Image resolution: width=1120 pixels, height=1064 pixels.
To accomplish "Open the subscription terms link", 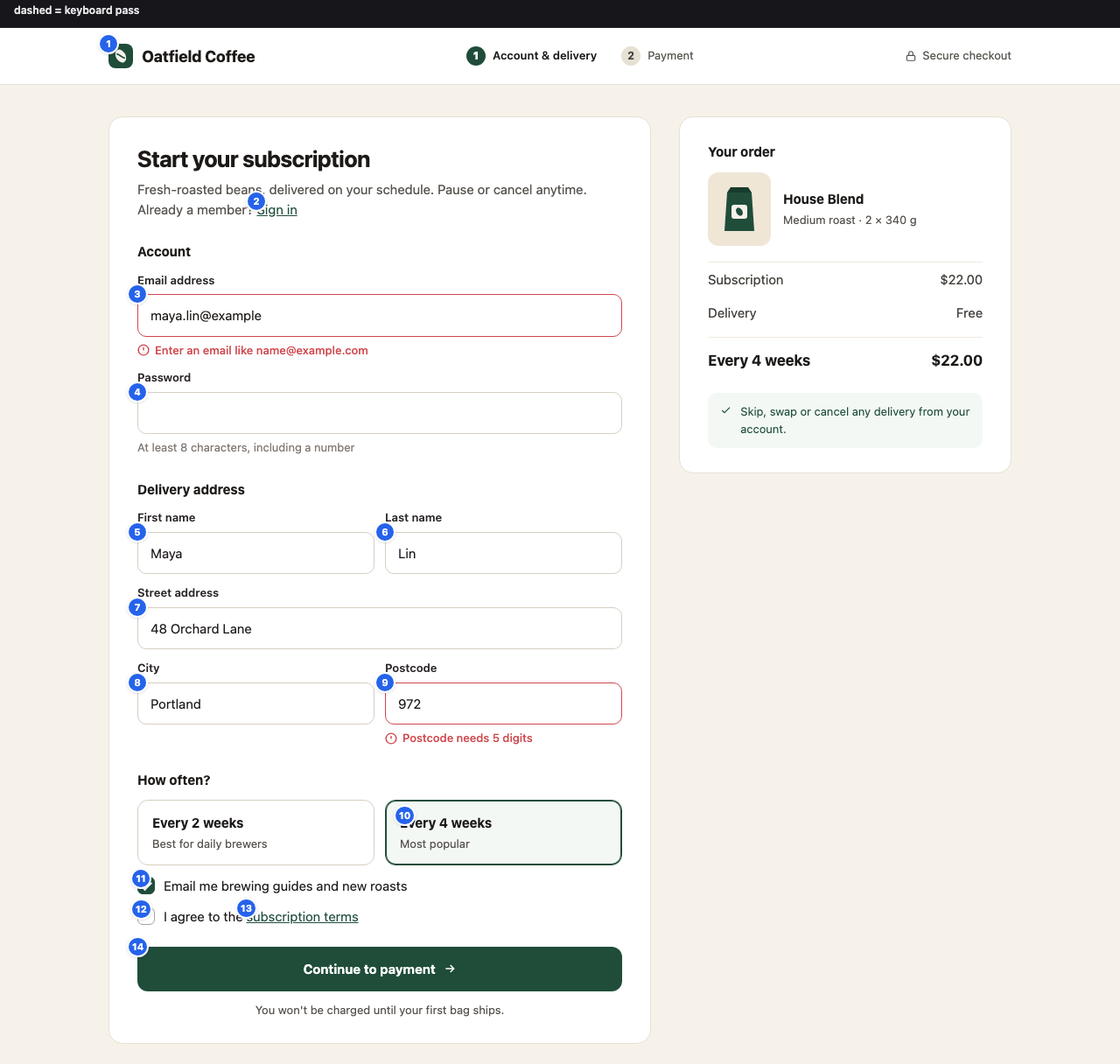I will tap(302, 917).
